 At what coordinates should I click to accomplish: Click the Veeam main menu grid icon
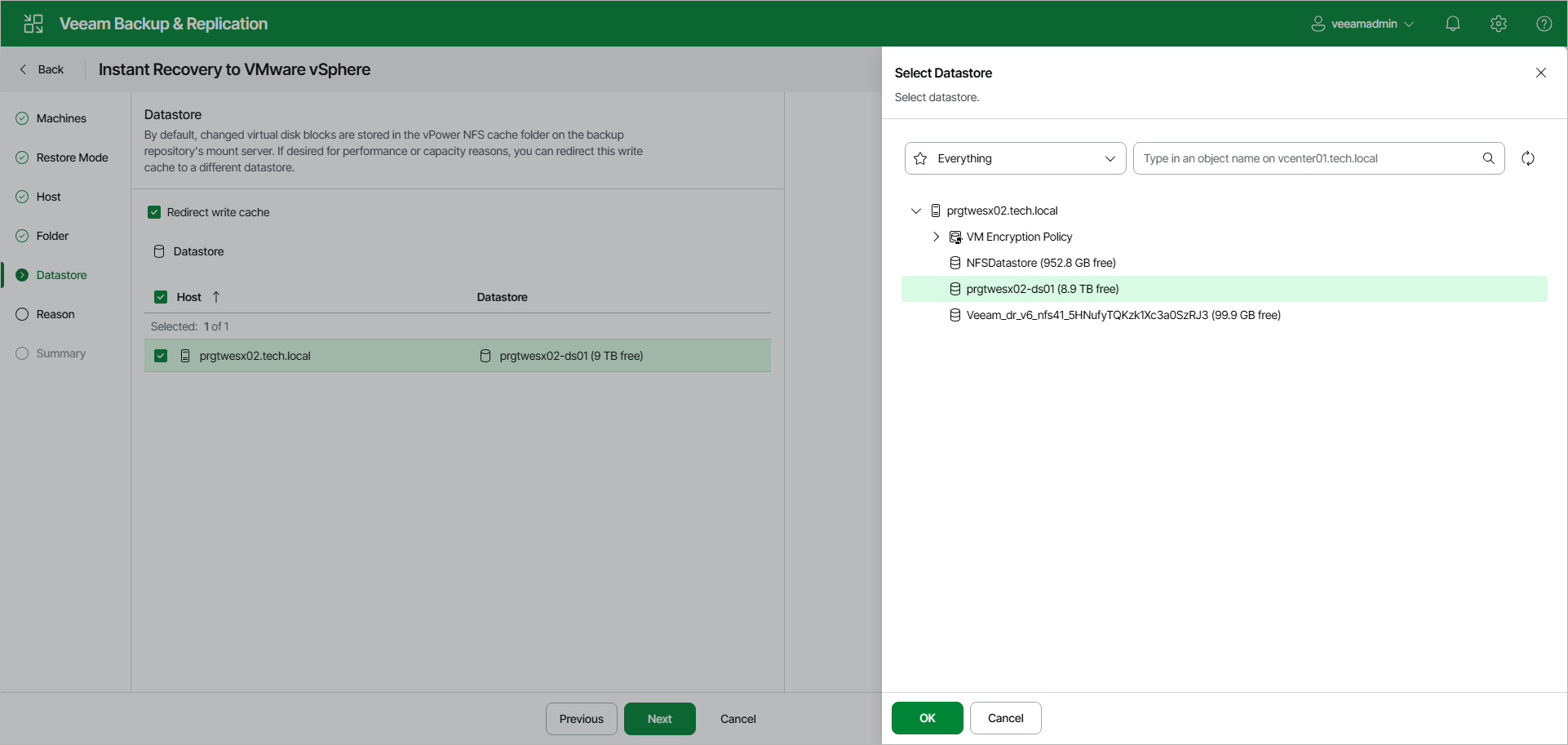click(33, 24)
